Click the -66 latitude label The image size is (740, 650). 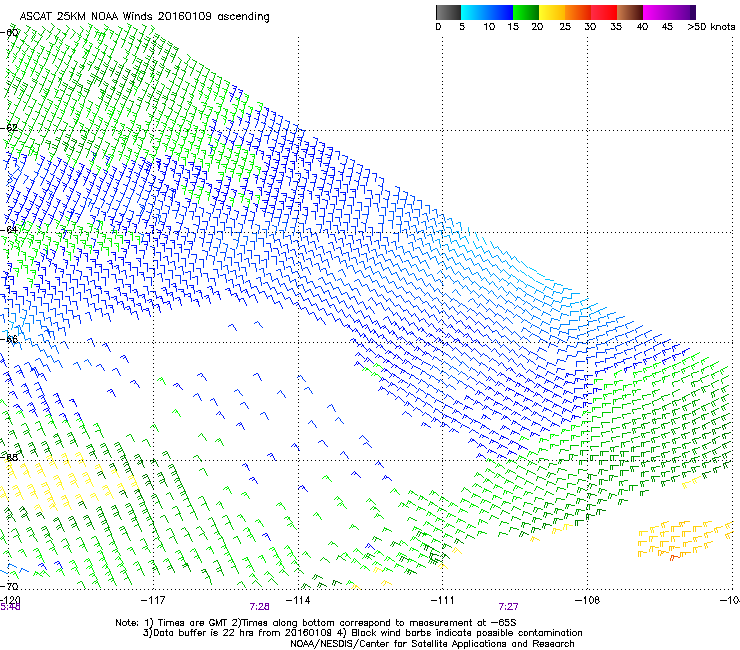(x=9, y=339)
